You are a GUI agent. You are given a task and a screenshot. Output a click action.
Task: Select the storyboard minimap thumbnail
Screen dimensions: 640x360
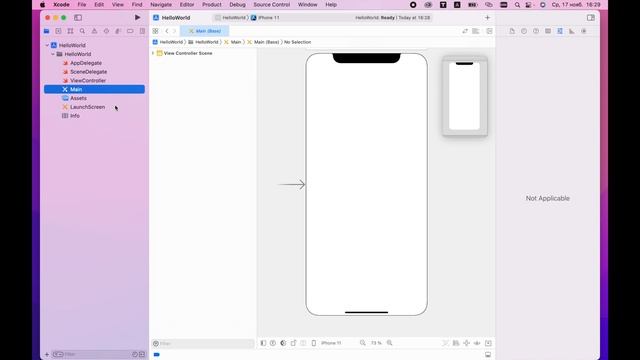pyautogui.click(x=465, y=96)
